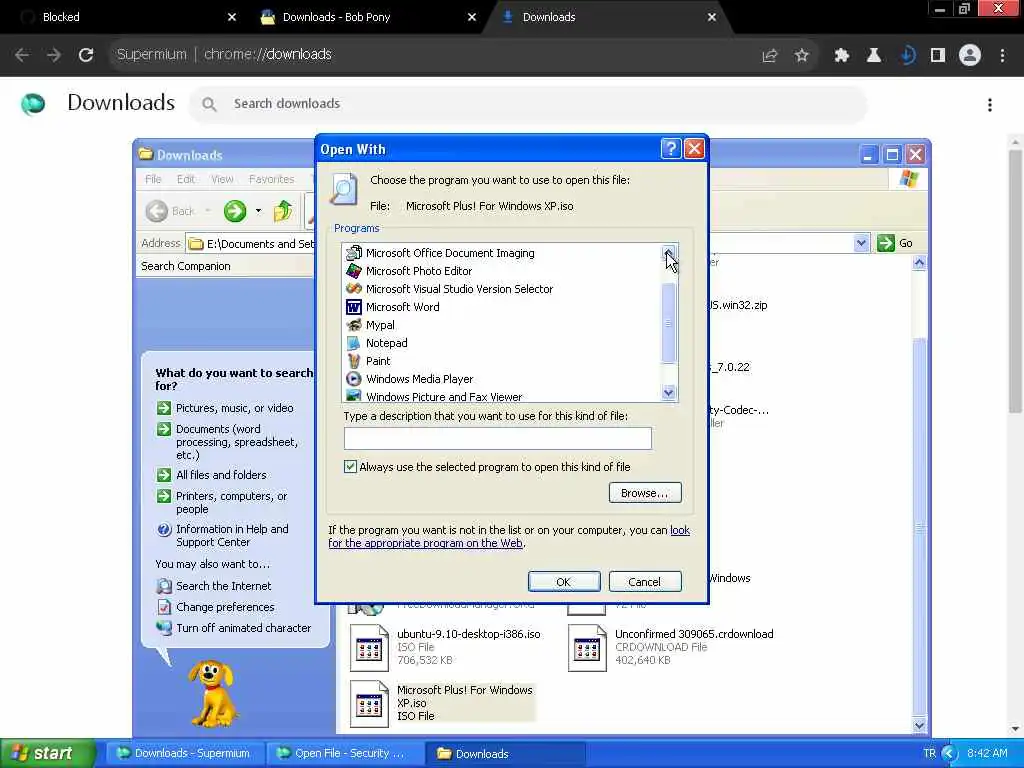Viewport: 1024px width, 768px height.
Task: Open the browser extensions puzzle icon
Action: tap(841, 56)
